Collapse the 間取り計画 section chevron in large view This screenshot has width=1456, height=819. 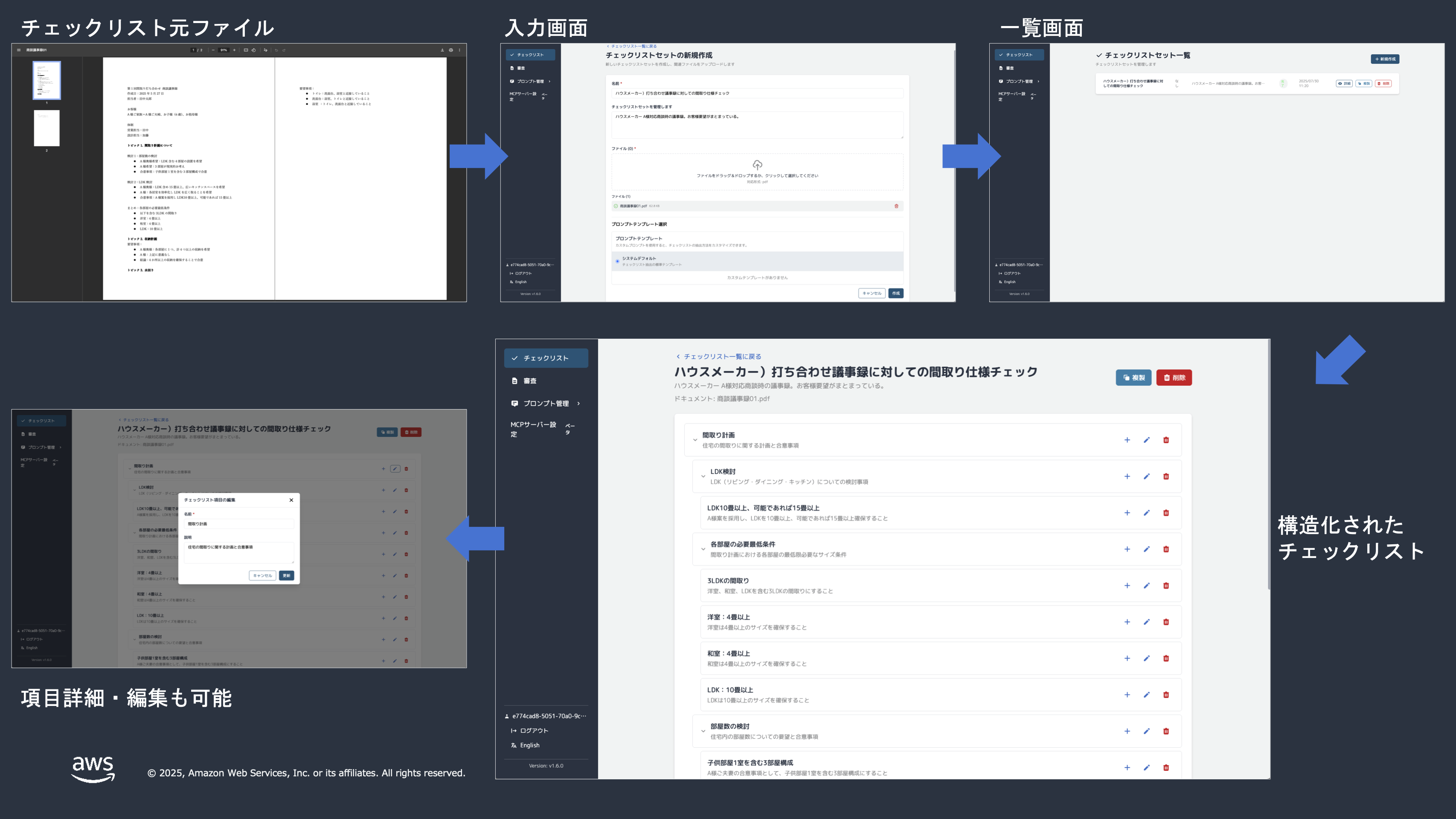(695, 440)
